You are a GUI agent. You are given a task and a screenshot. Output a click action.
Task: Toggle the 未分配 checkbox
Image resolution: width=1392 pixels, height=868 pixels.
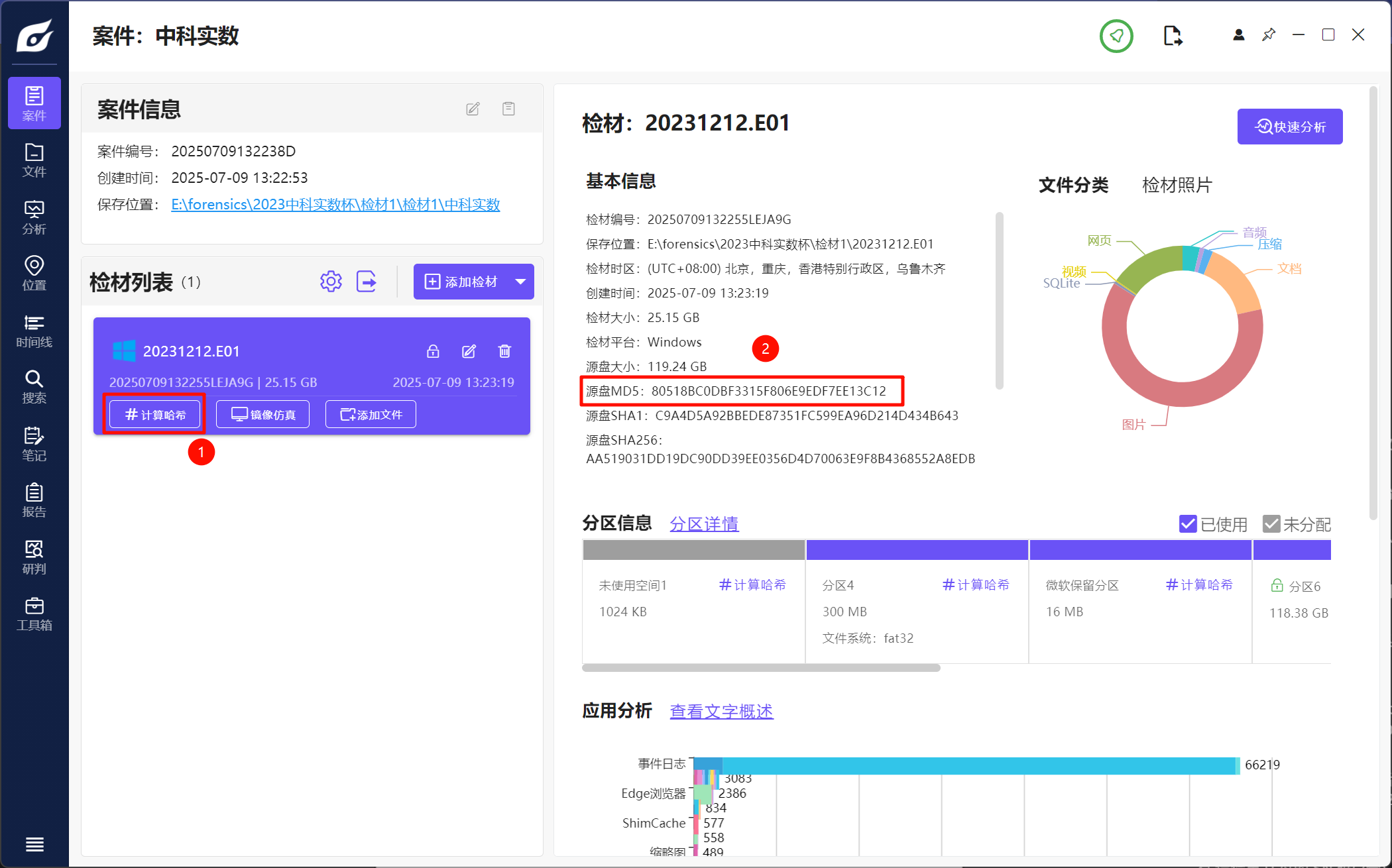tap(1271, 524)
